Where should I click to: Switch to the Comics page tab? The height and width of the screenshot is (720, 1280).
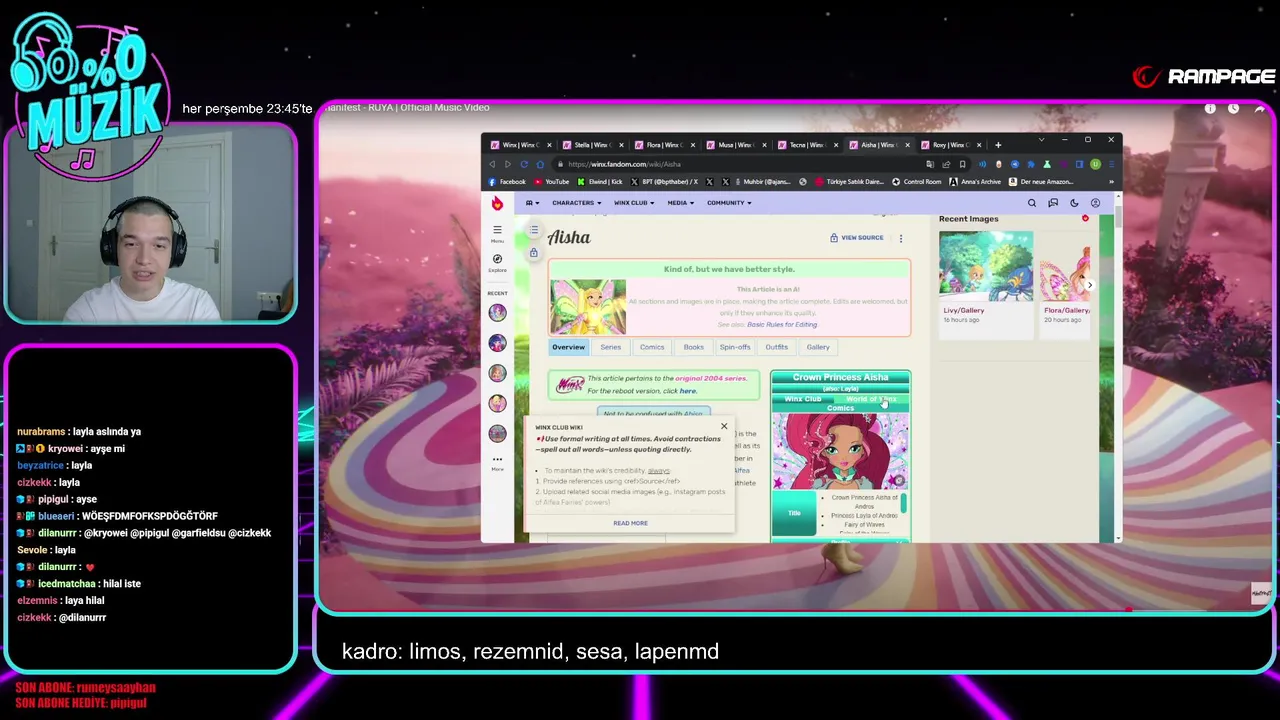point(652,347)
